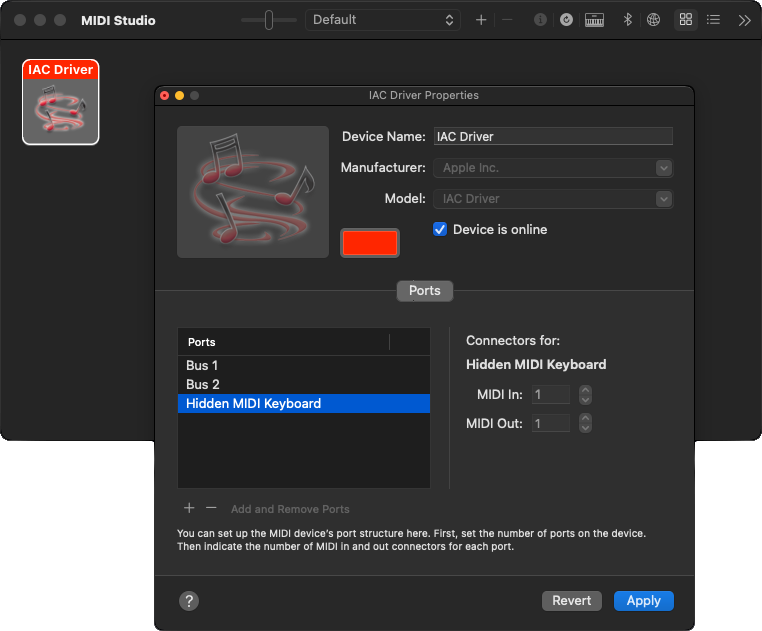The image size is (762, 631).
Task: Click the MIDI In value field
Action: [x=551, y=395]
